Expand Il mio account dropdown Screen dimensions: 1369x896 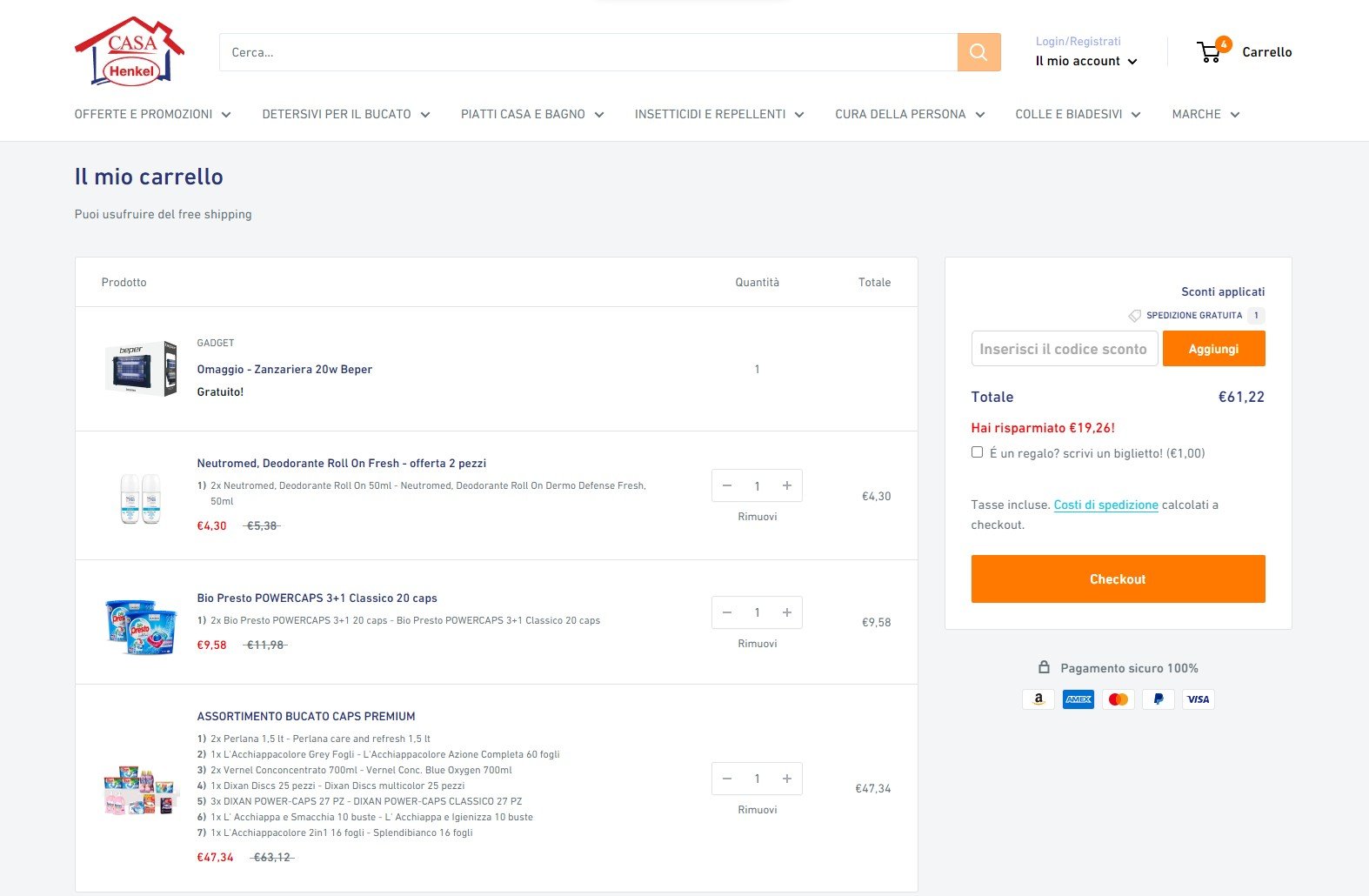(1085, 61)
